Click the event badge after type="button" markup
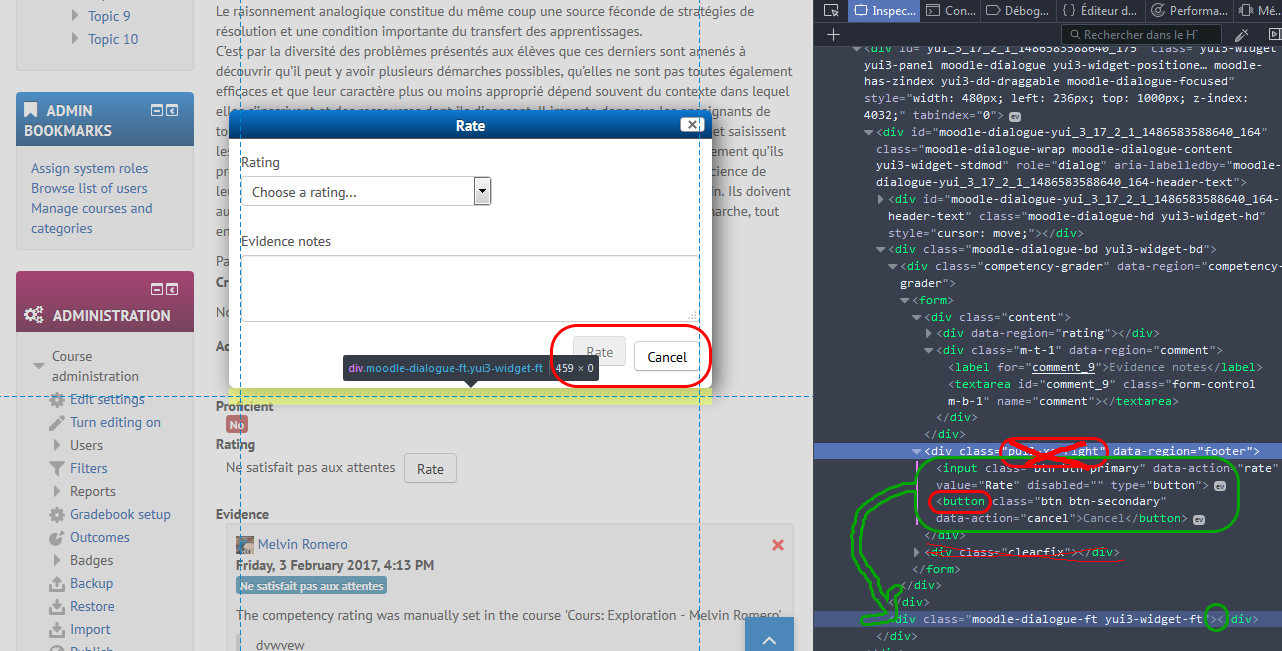The image size is (1282, 651). 1220,485
